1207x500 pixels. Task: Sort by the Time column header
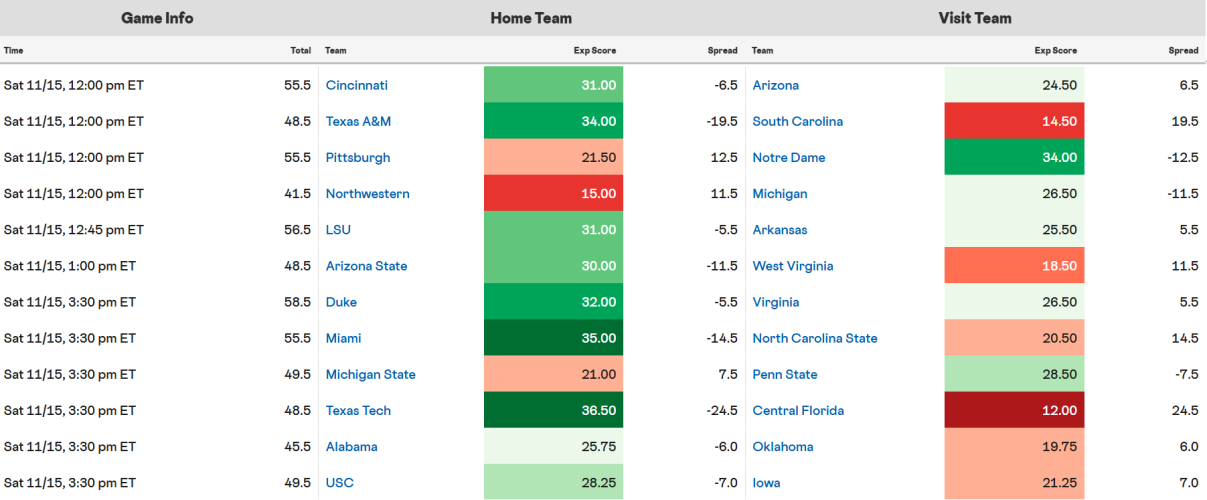[14, 50]
